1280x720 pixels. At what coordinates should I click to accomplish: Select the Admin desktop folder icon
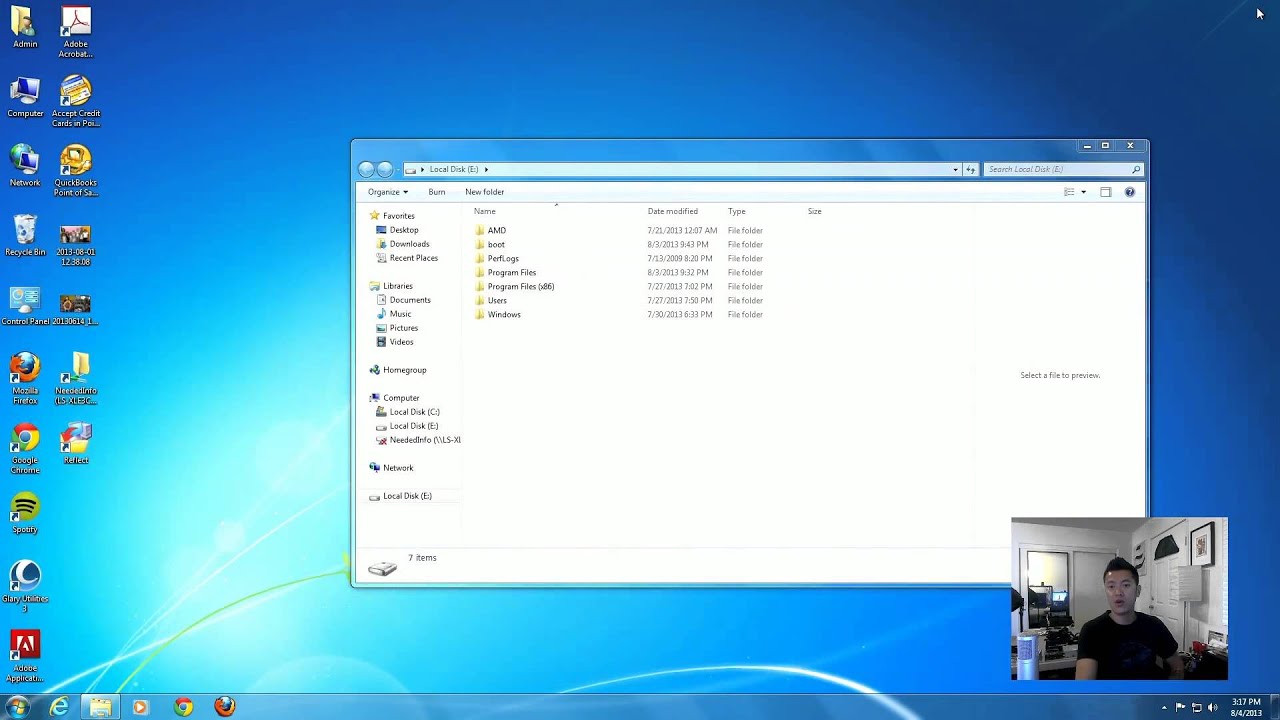[x=25, y=28]
